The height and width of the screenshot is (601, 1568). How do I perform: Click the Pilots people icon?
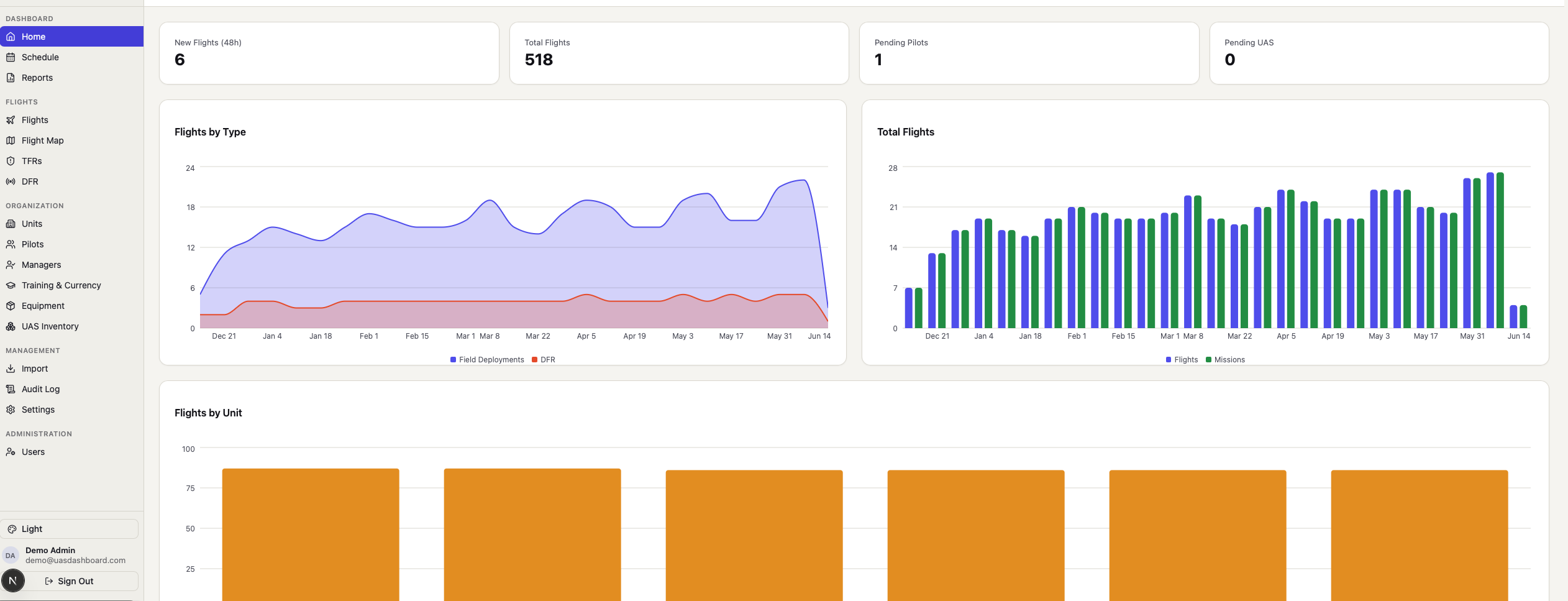pyautogui.click(x=11, y=244)
